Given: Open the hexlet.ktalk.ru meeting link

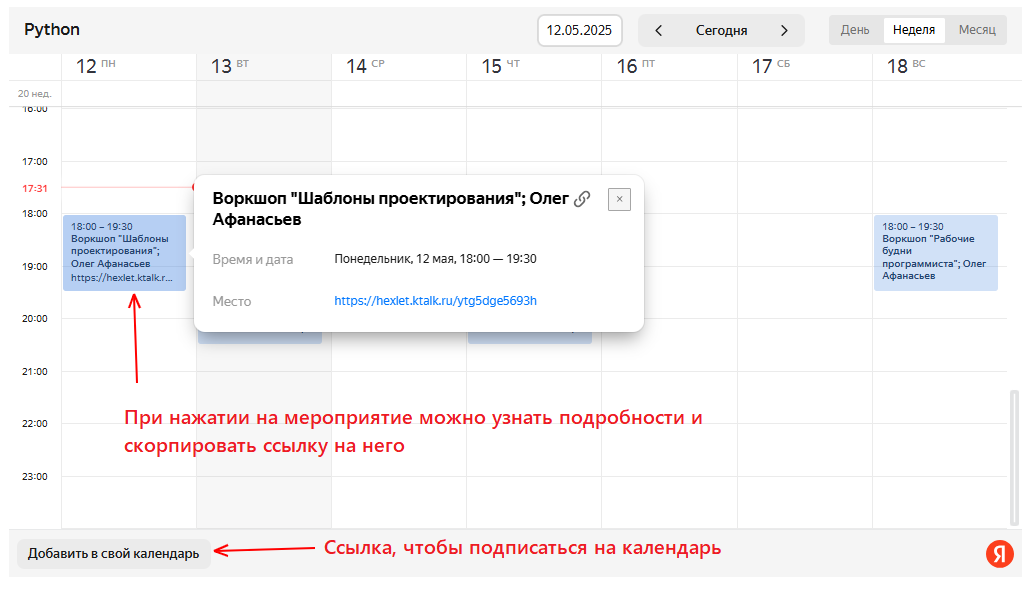Looking at the screenshot, I should click(x=435, y=300).
